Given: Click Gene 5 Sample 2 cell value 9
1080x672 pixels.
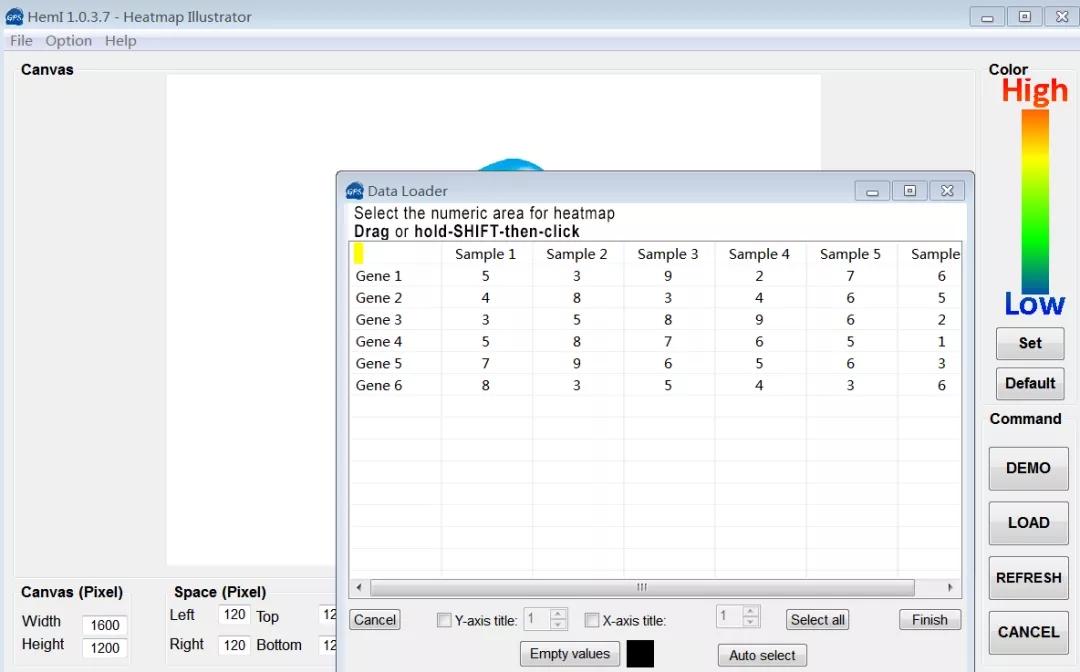Looking at the screenshot, I should click(x=577, y=364).
